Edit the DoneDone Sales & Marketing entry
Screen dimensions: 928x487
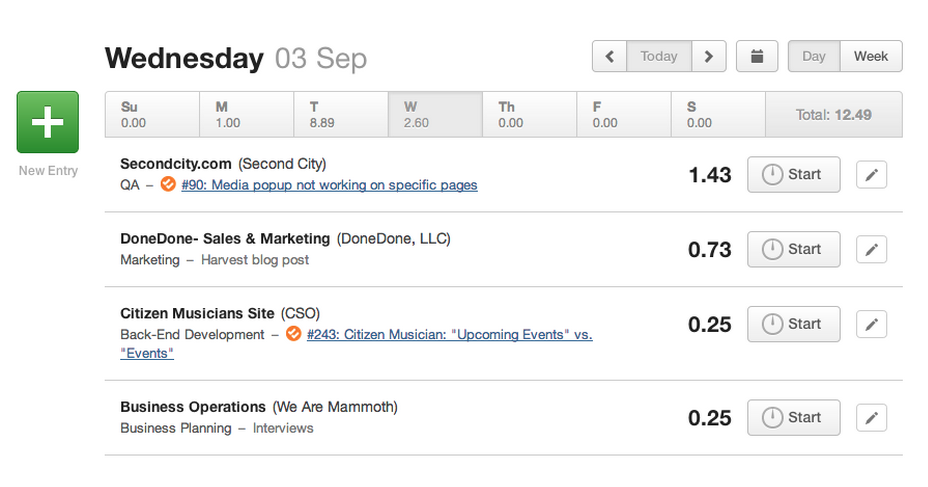click(871, 250)
